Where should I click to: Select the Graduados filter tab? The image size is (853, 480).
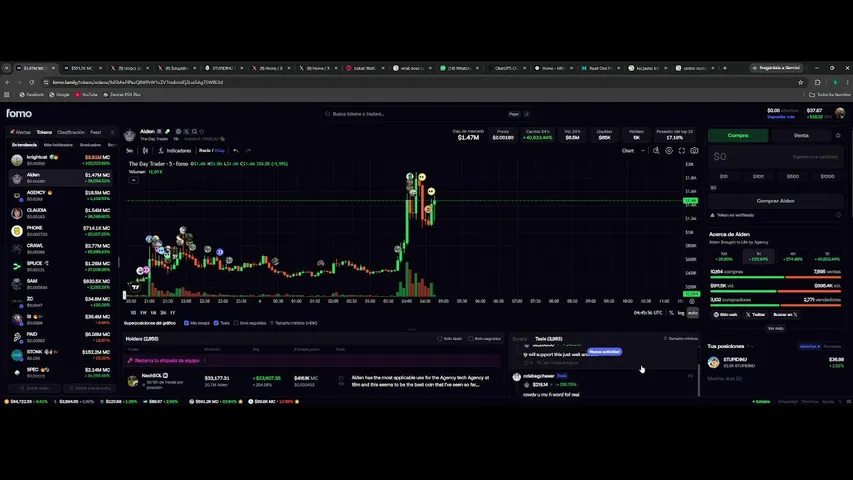tap(90, 145)
